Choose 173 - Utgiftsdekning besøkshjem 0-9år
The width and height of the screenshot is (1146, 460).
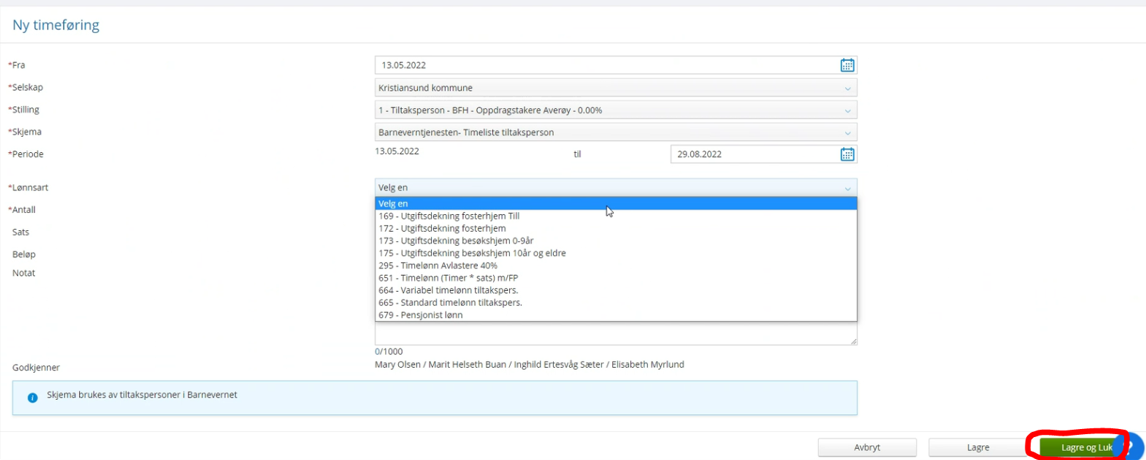[615, 241]
